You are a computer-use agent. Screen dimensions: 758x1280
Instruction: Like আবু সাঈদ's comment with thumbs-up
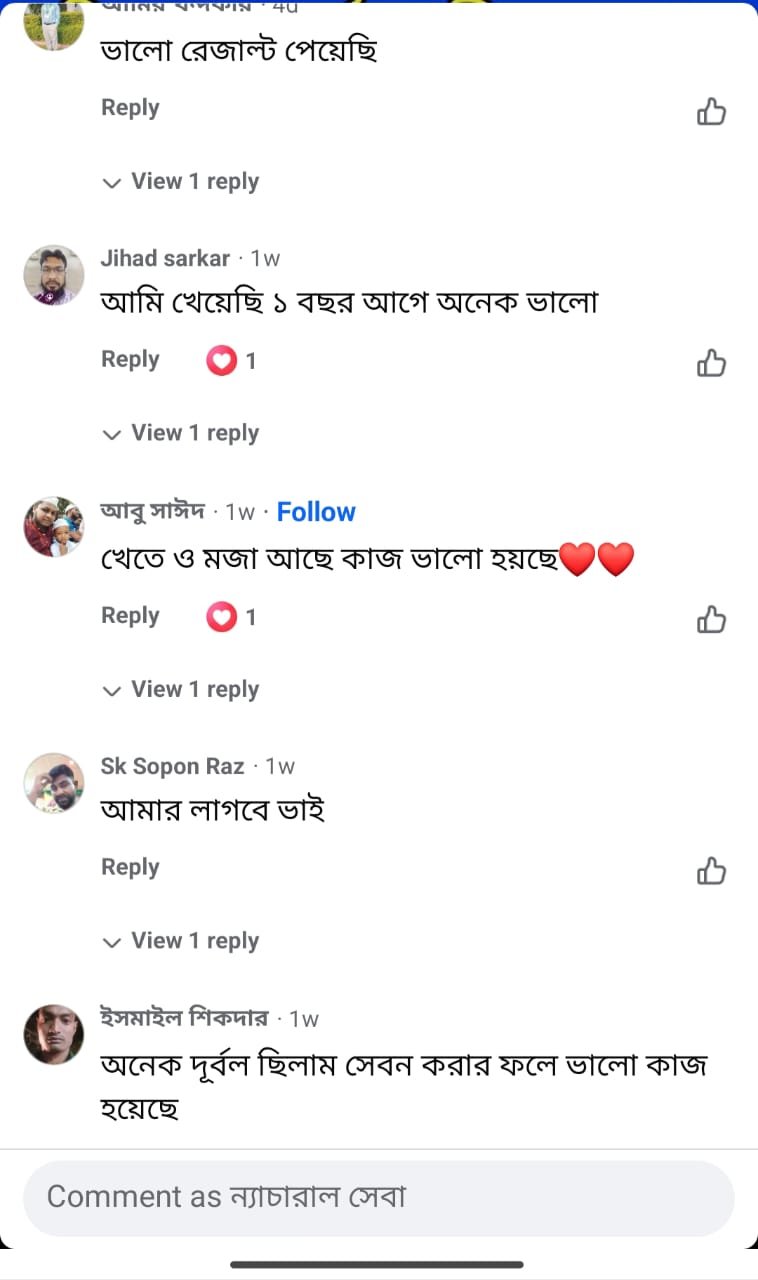711,619
